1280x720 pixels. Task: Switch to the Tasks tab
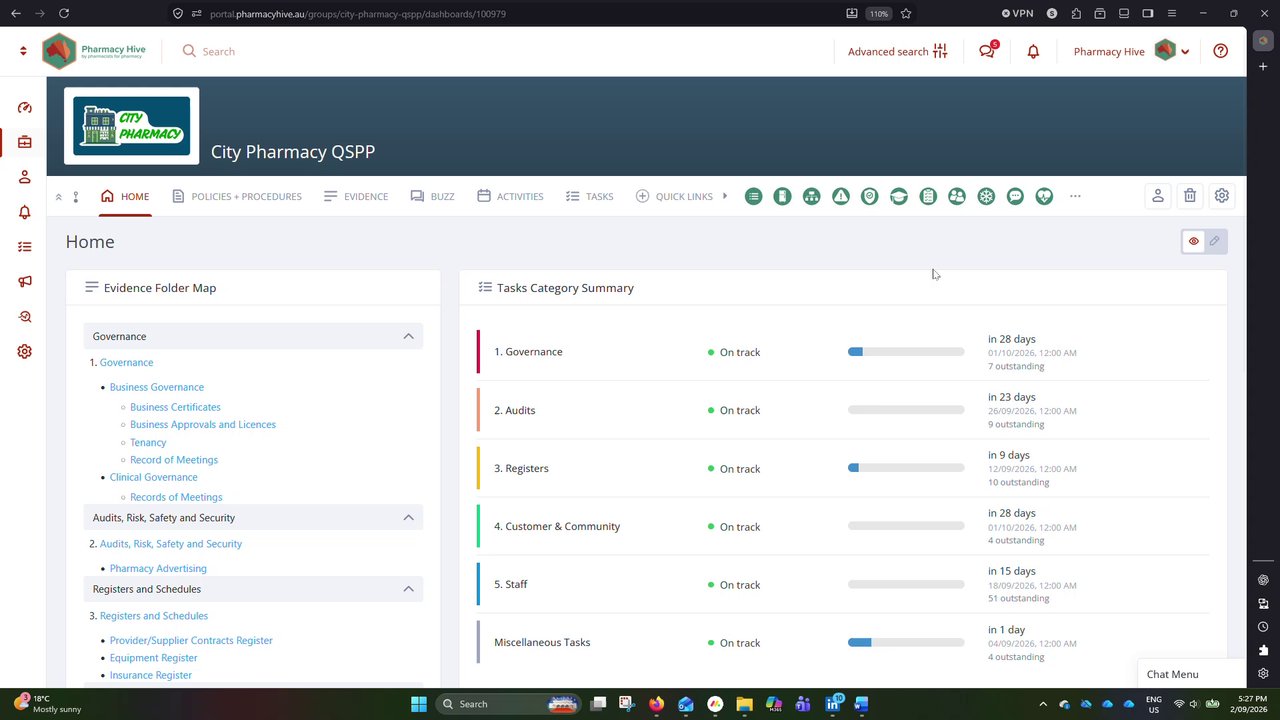(589, 196)
